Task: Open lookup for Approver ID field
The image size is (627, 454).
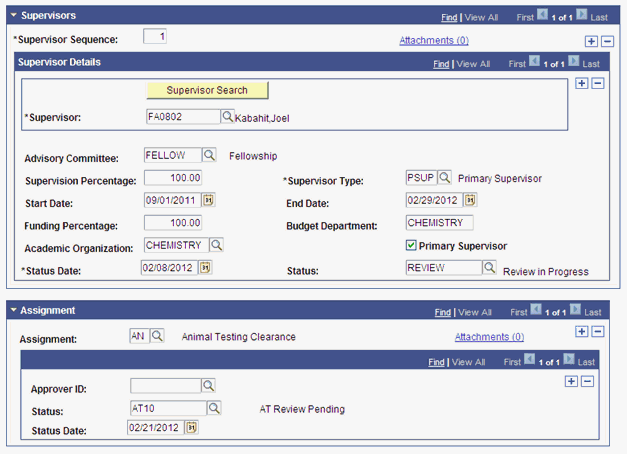Action: pyautogui.click(x=208, y=386)
